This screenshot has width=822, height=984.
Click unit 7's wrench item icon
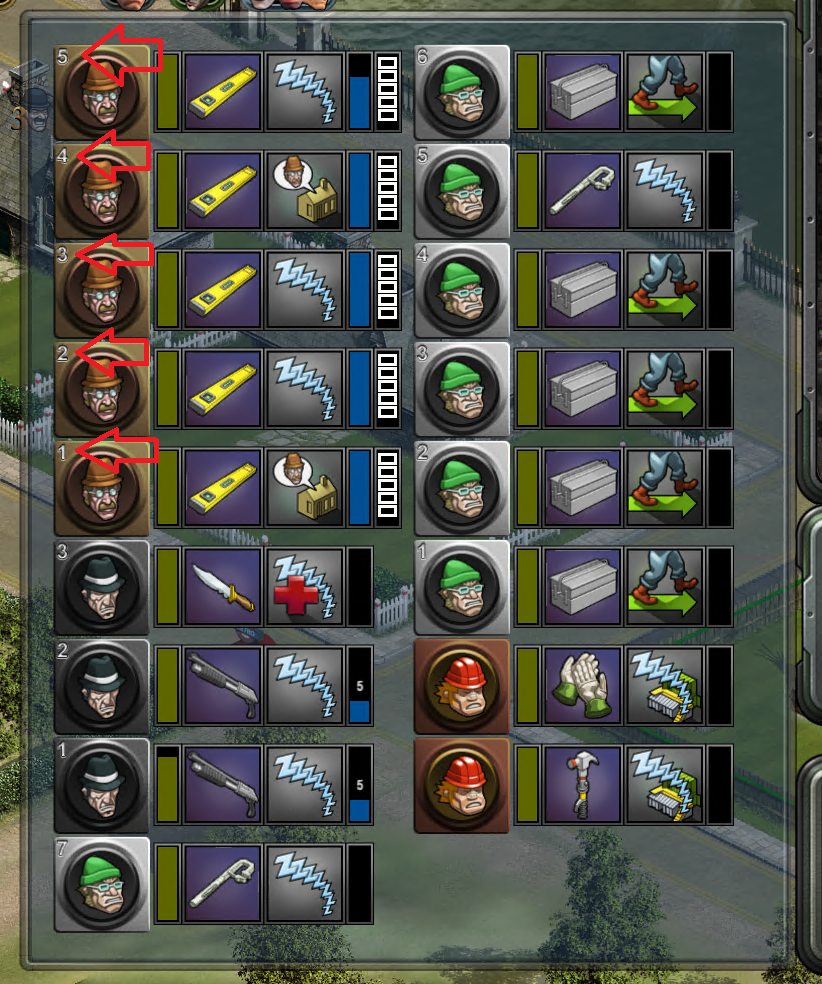223,884
